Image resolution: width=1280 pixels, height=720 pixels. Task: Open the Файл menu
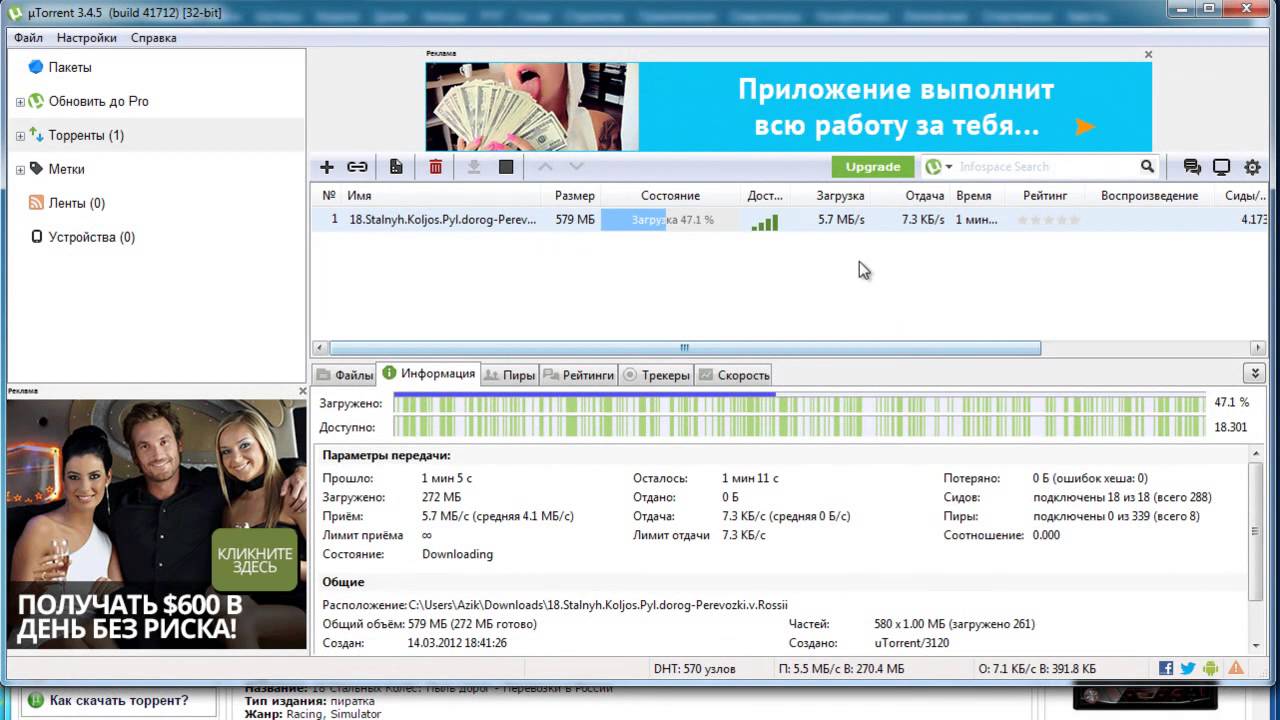[x=28, y=38]
